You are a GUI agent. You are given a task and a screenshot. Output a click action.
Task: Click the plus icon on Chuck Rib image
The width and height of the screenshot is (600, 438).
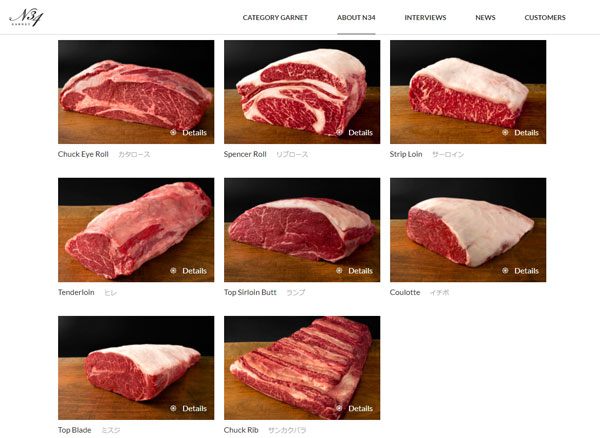pos(339,408)
